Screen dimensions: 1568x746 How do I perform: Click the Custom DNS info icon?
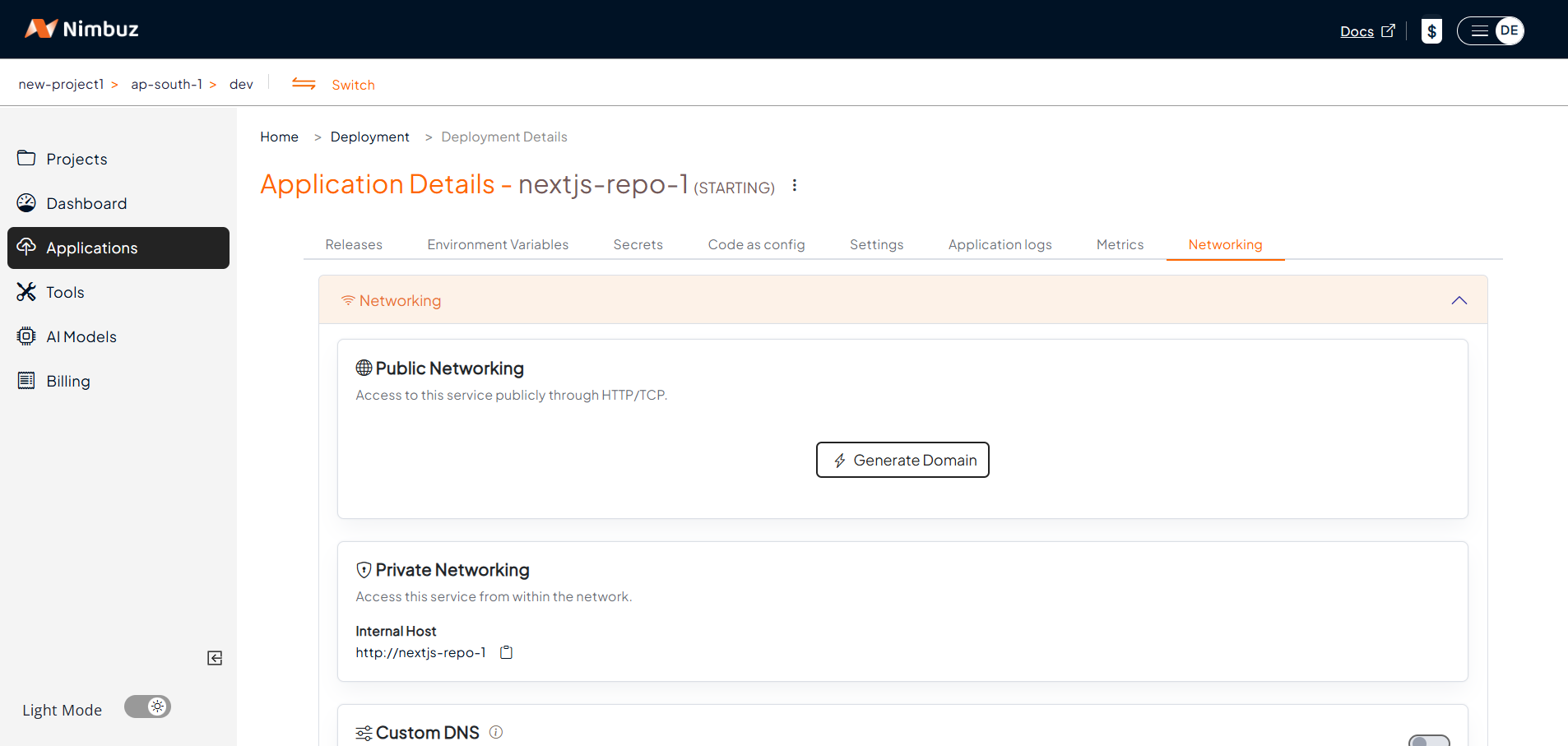pyautogui.click(x=496, y=732)
